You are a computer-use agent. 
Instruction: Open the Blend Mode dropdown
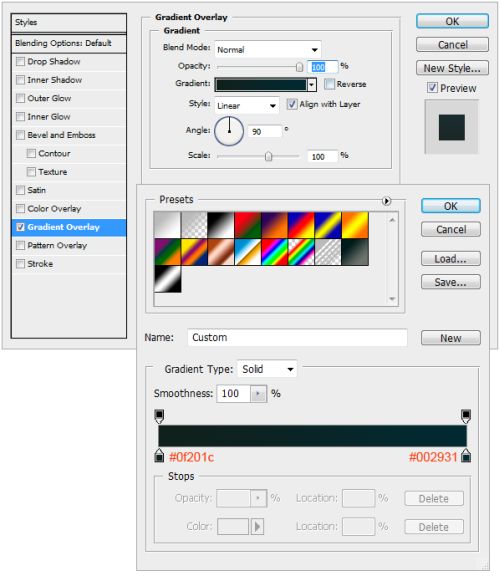coord(268,50)
